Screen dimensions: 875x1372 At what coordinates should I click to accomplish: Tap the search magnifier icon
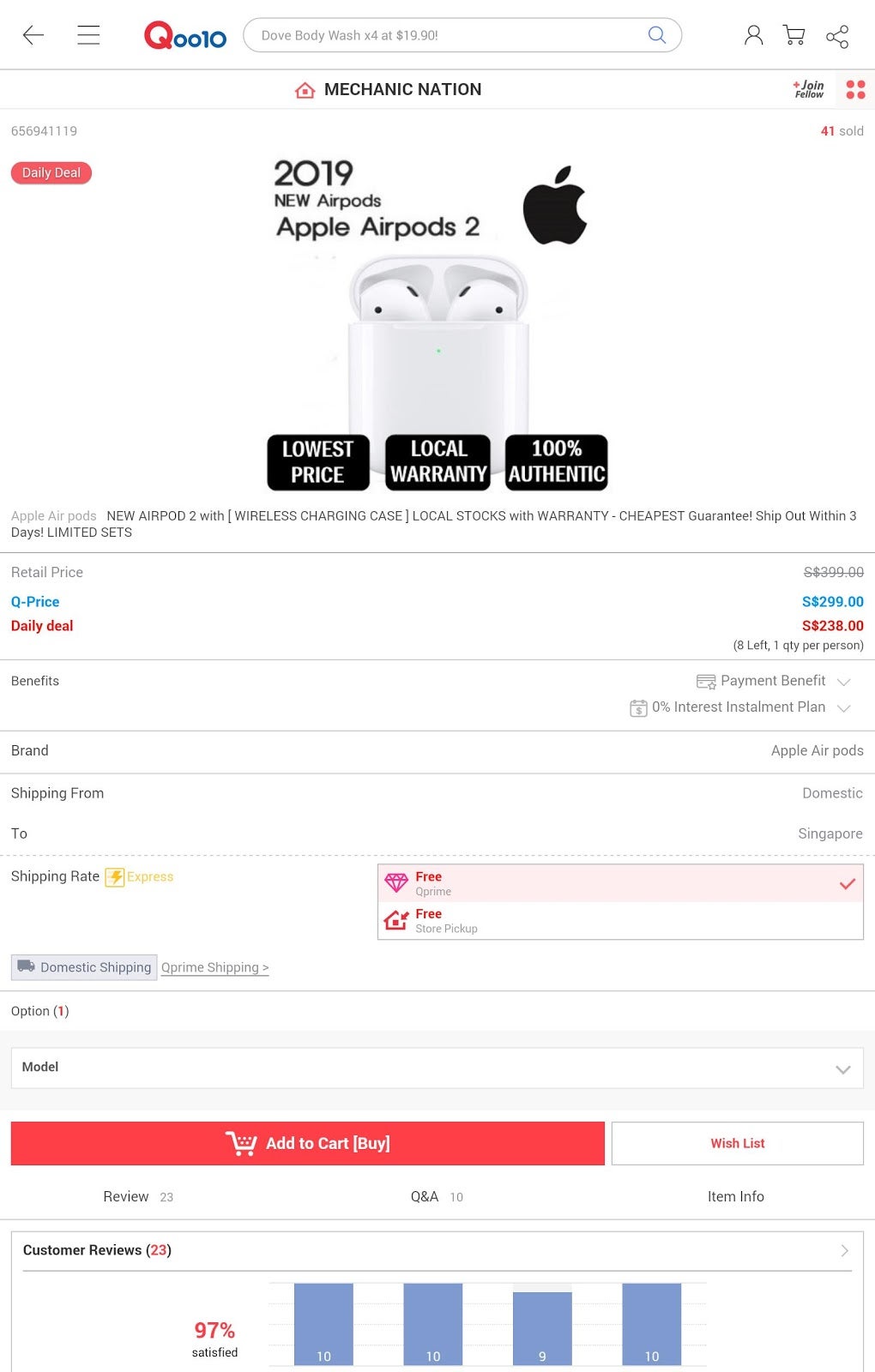tap(657, 35)
